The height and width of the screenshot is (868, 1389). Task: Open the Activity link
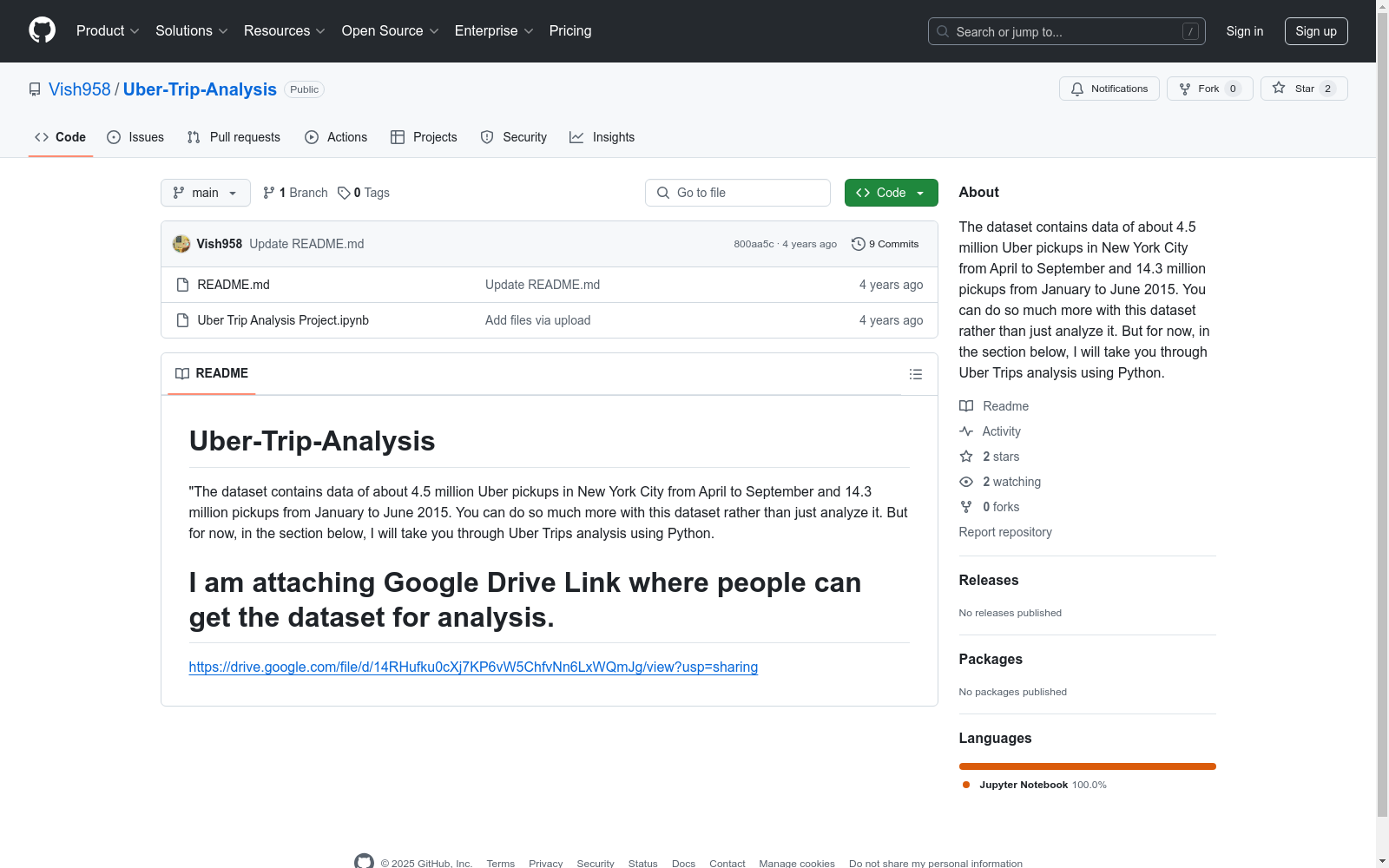click(990, 431)
